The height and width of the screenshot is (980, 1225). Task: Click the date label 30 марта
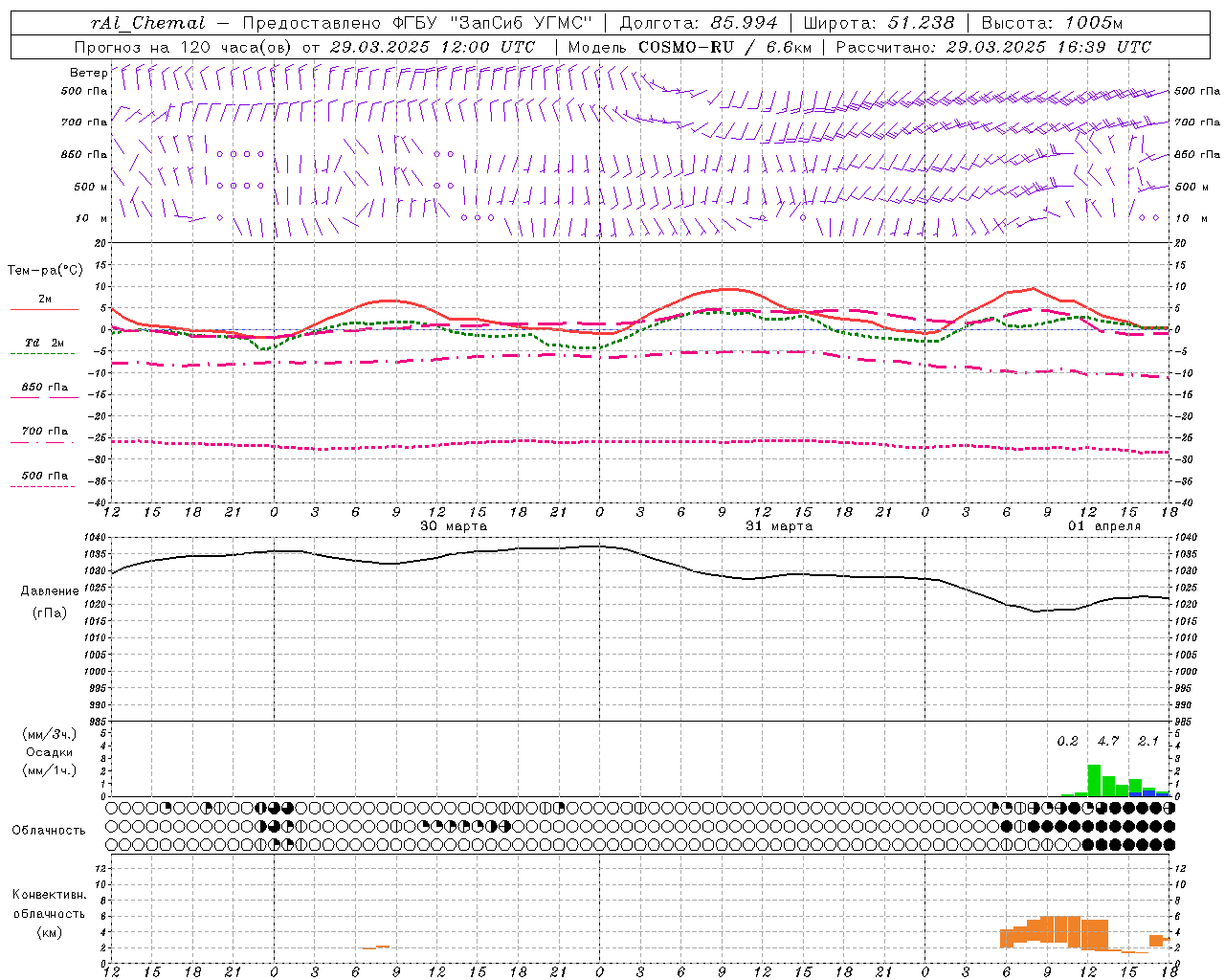tap(454, 526)
